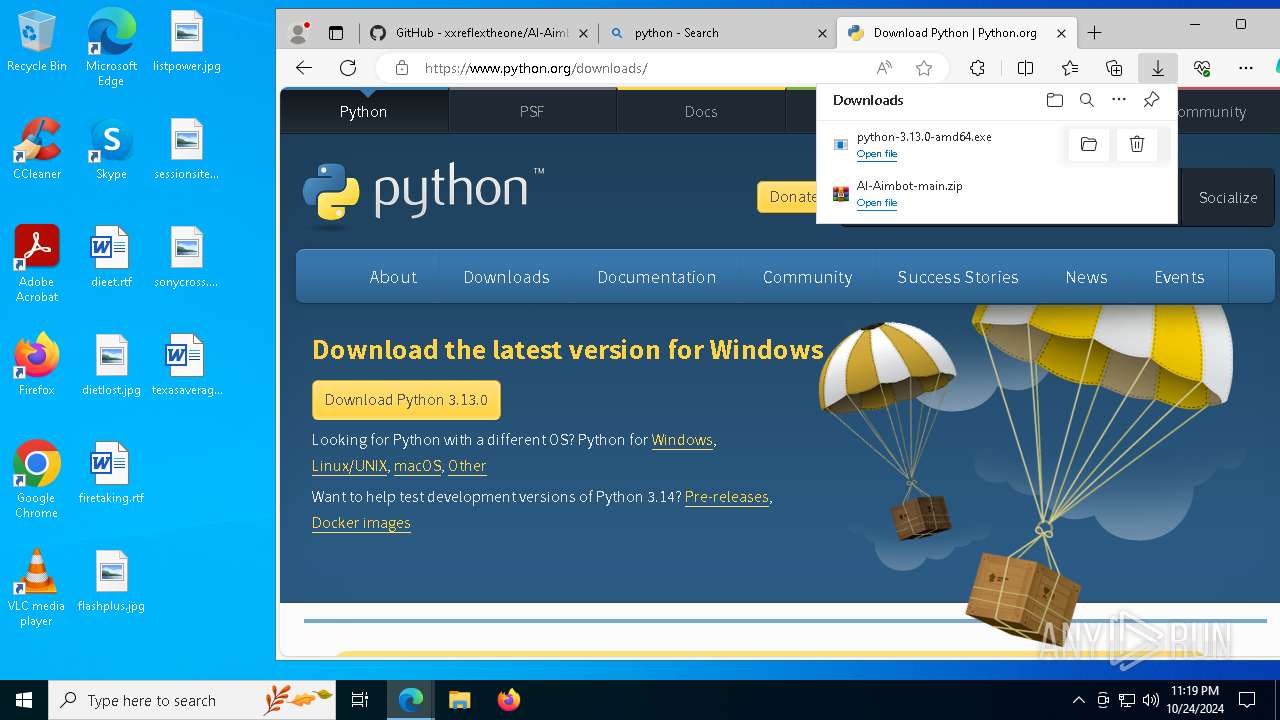The image size is (1280, 720).
Task: Open the Extensions puzzle icon
Action: coord(977,68)
